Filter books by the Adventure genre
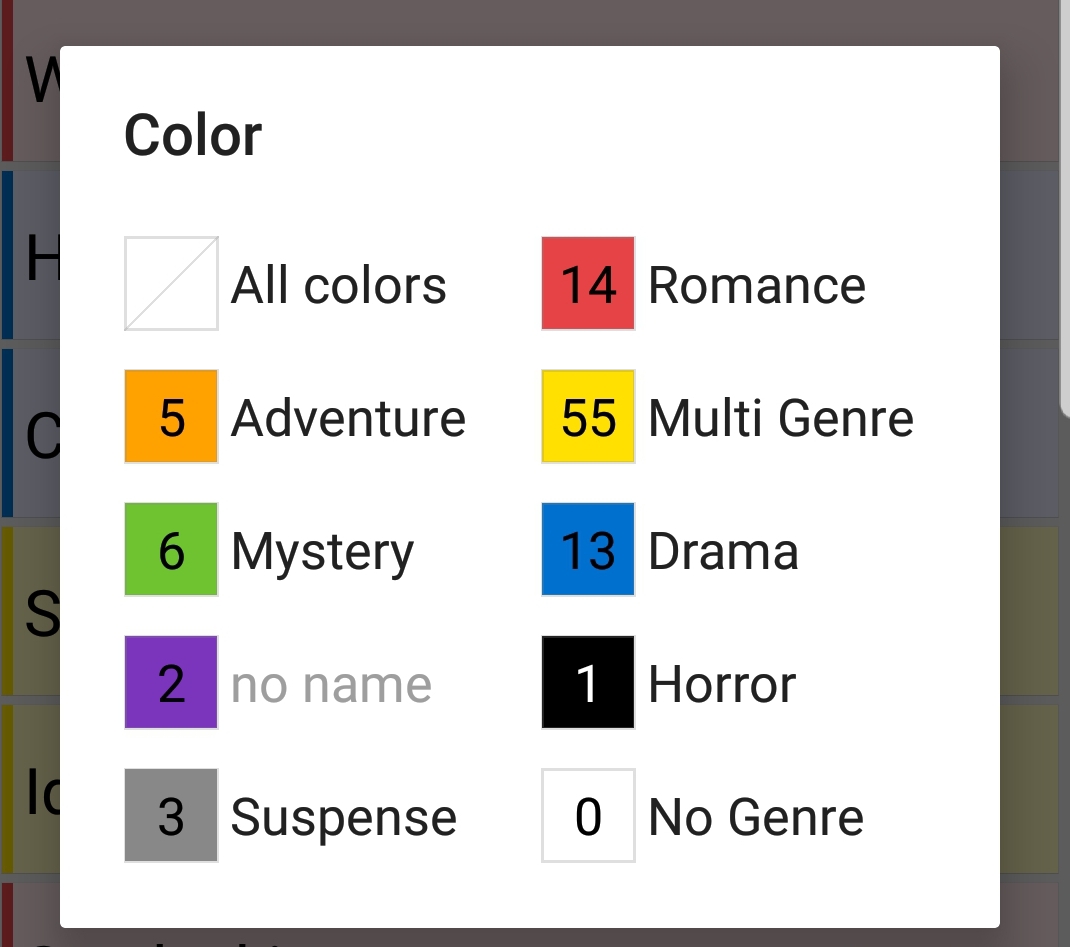This screenshot has height=947, width=1070. pyautogui.click(x=348, y=416)
